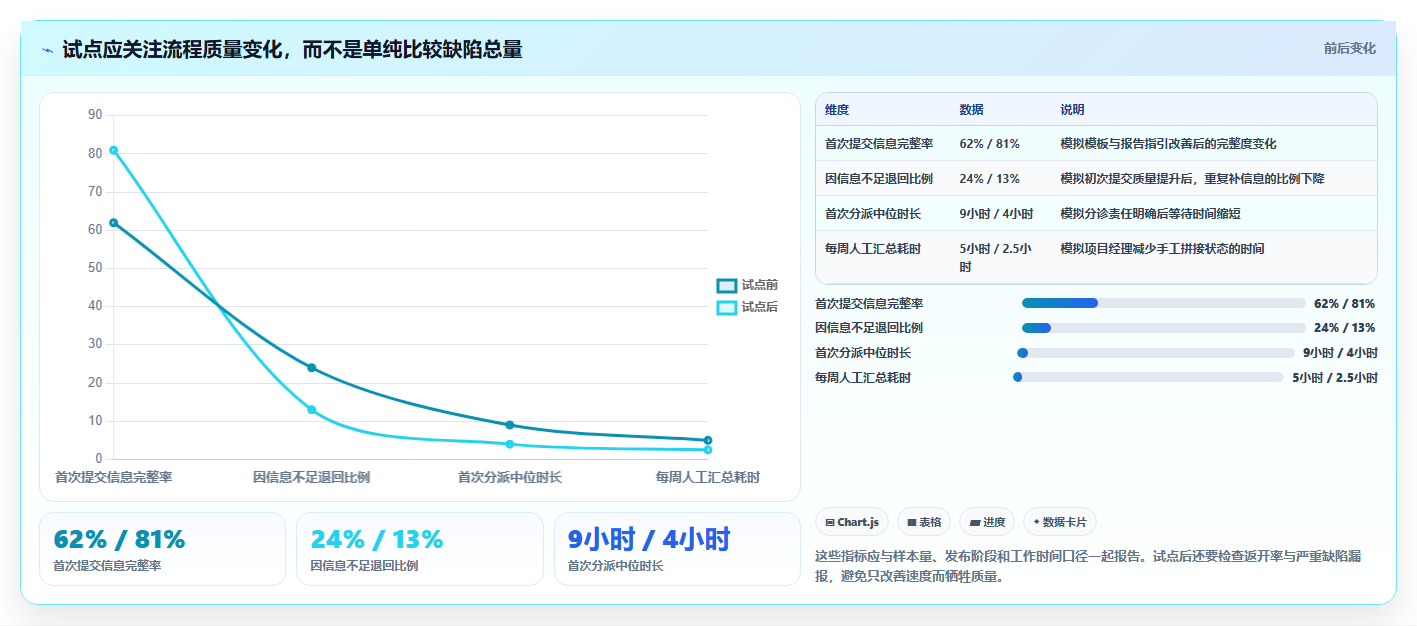The width and height of the screenshot is (1417, 626).
Task: Click the 5小时 / 2.5小时 table value
Action: click(996, 258)
